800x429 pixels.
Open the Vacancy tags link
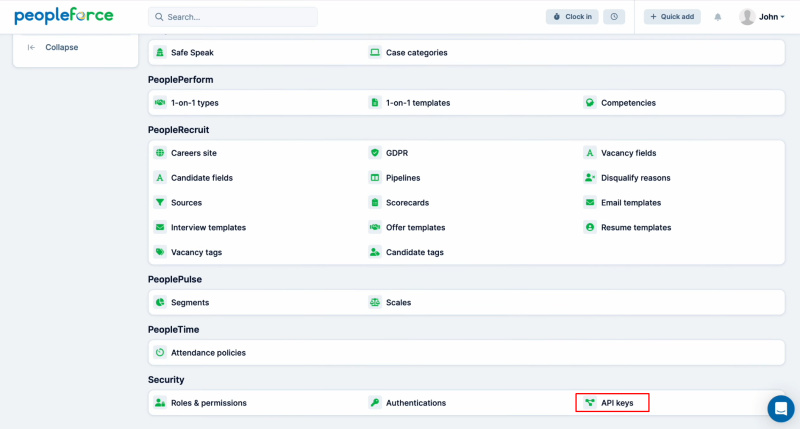pos(196,252)
